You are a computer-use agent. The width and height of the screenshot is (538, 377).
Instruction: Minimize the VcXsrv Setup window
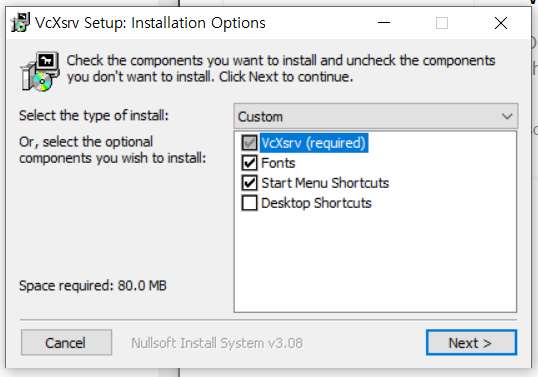(384, 23)
